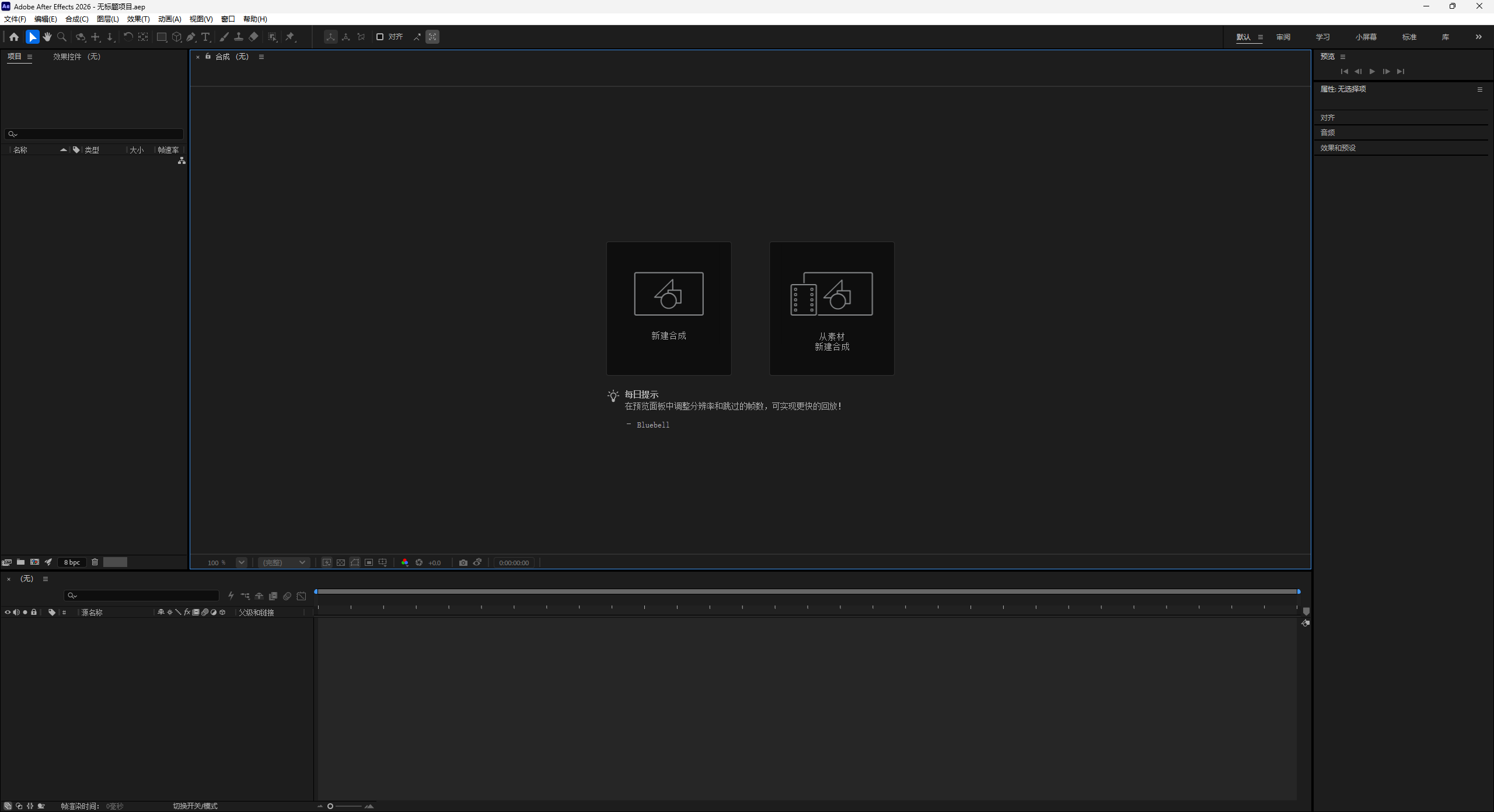Select the Rotation tool
Screen dimensions: 1494x812
point(128,37)
